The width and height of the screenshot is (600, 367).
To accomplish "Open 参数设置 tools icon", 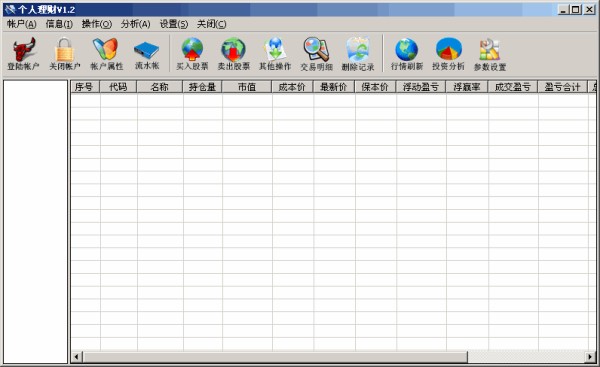I will pyautogui.click(x=490, y=54).
